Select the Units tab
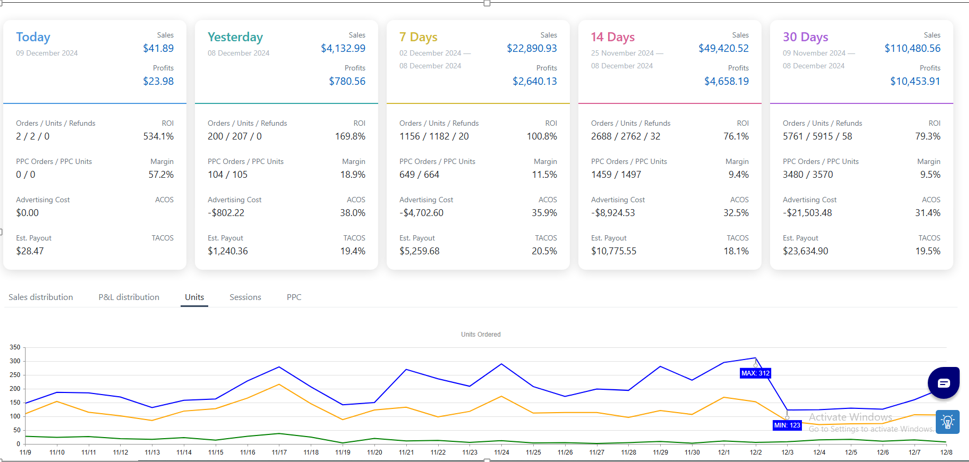Screen dimensions: 969x462 pos(194,297)
